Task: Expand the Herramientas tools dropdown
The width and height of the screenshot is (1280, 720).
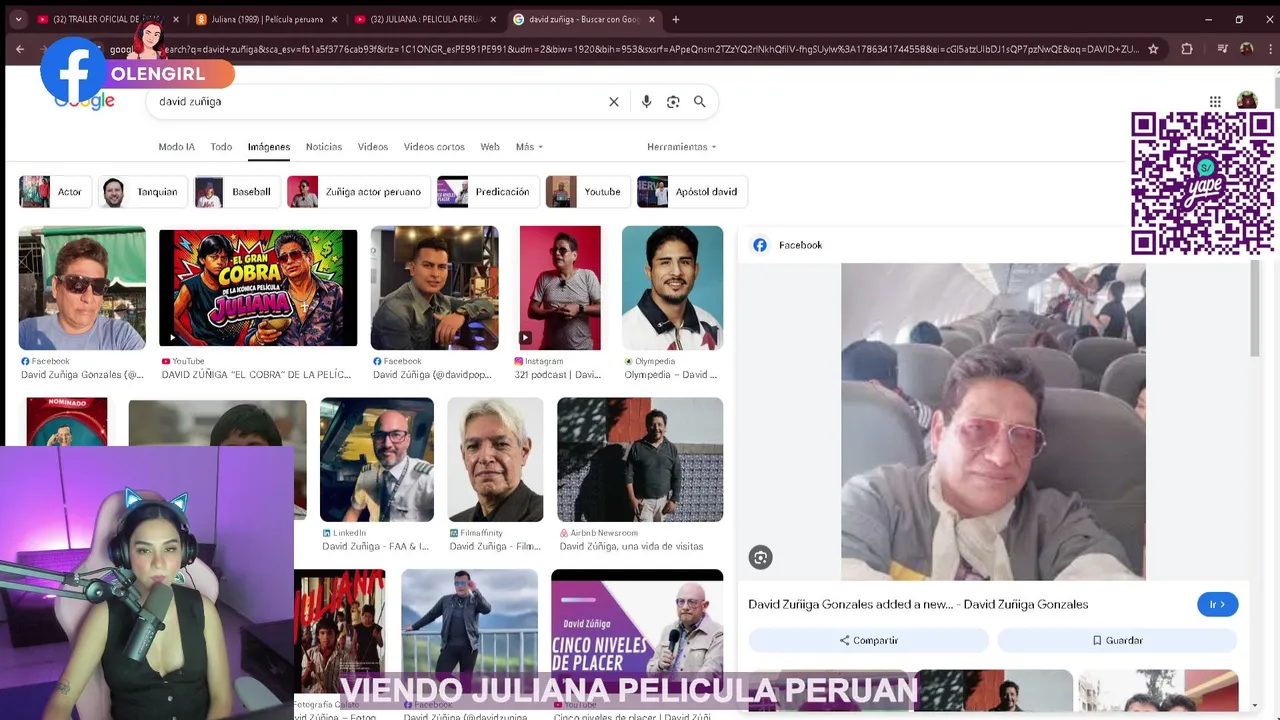Action: coord(682,147)
